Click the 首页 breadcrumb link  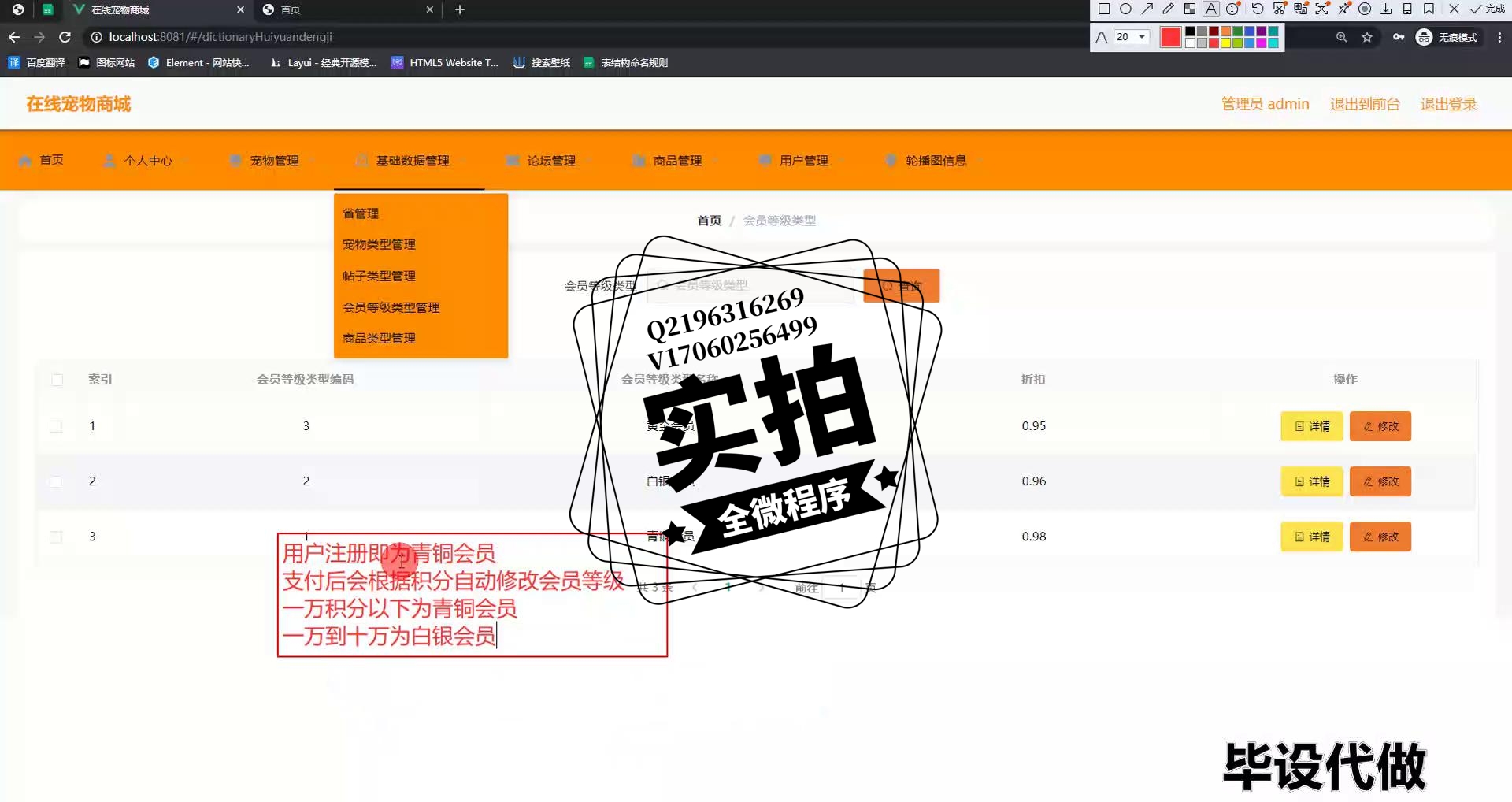[x=709, y=221]
